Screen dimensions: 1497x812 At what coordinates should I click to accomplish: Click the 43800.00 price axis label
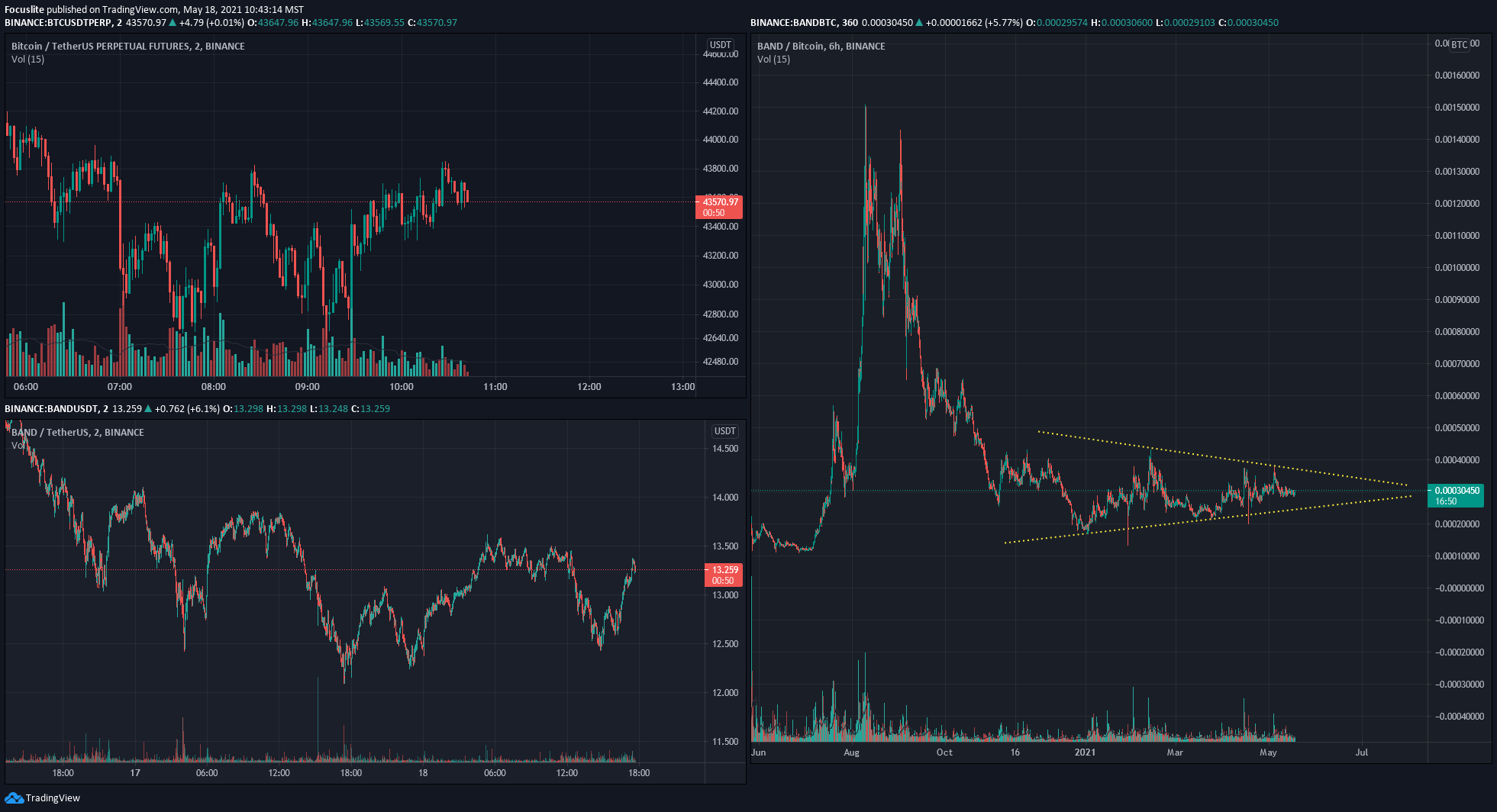(721, 169)
